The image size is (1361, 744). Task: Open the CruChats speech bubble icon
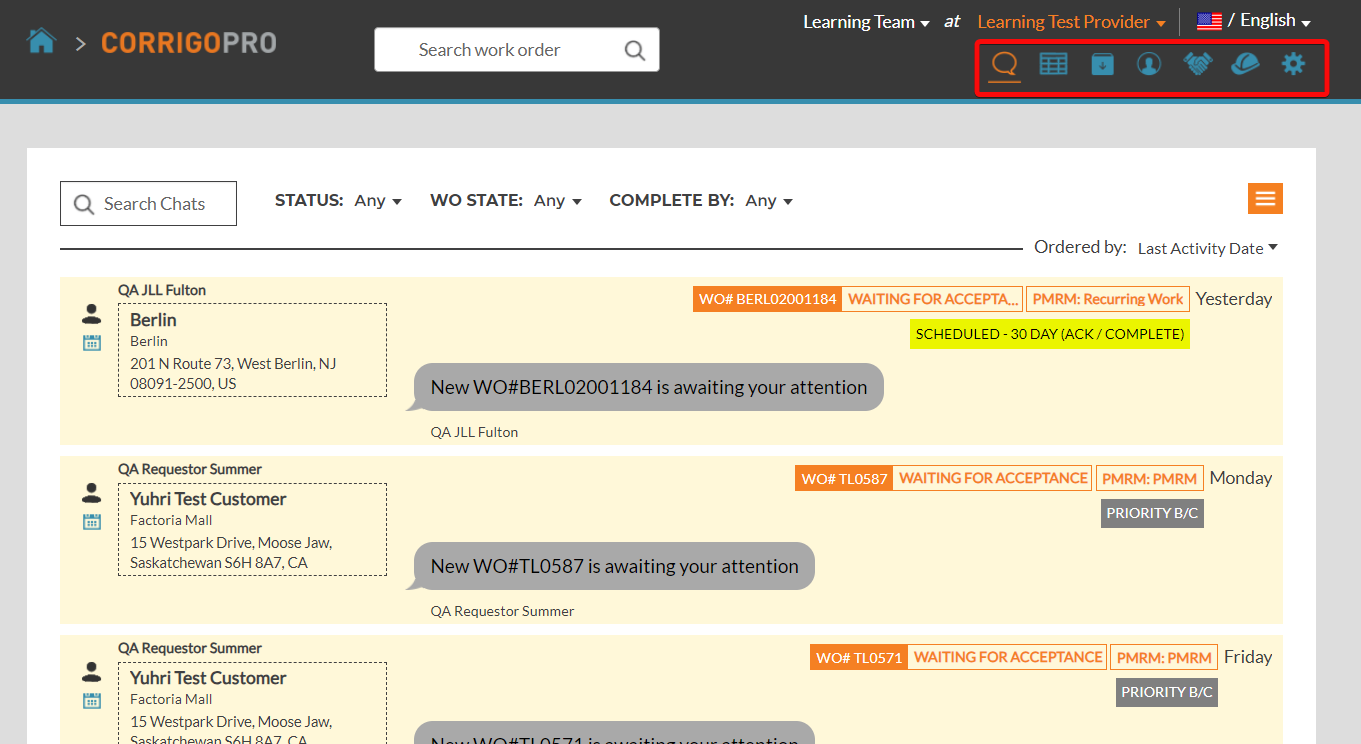1004,64
